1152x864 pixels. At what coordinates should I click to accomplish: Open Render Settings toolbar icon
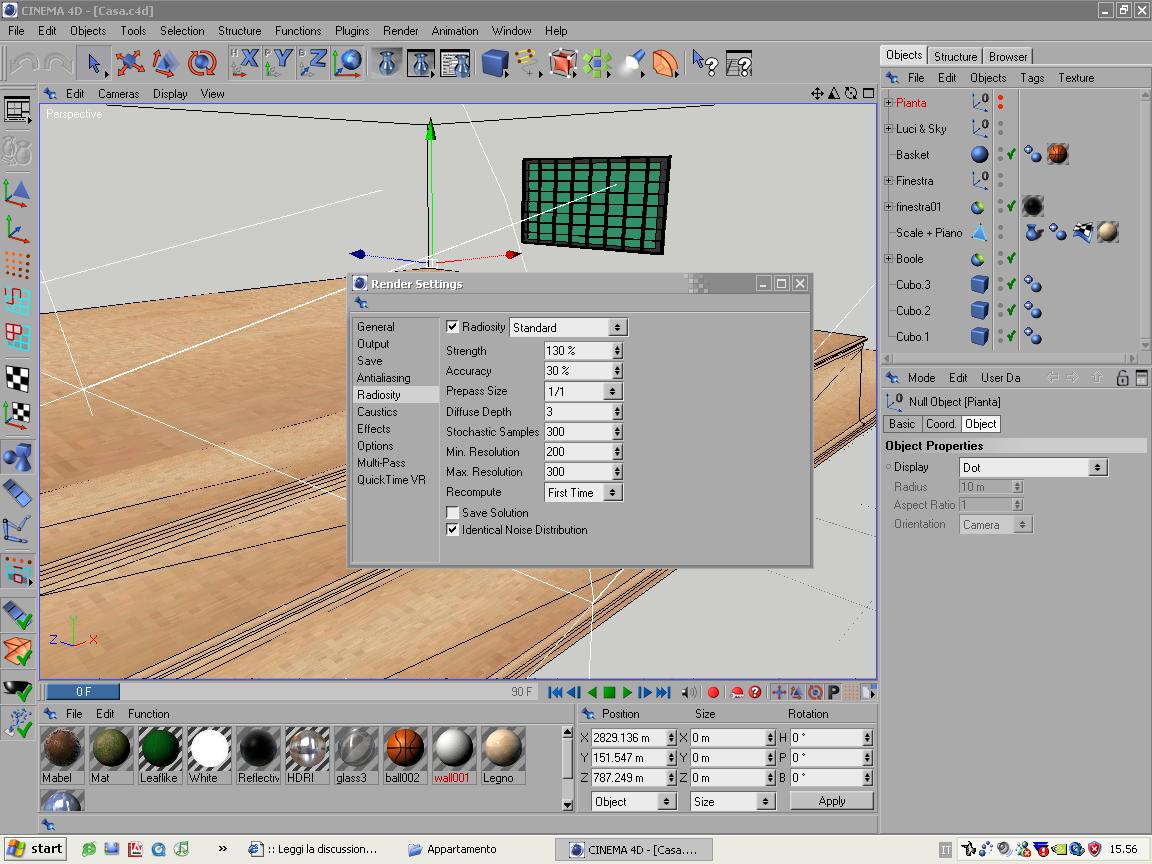(x=455, y=64)
